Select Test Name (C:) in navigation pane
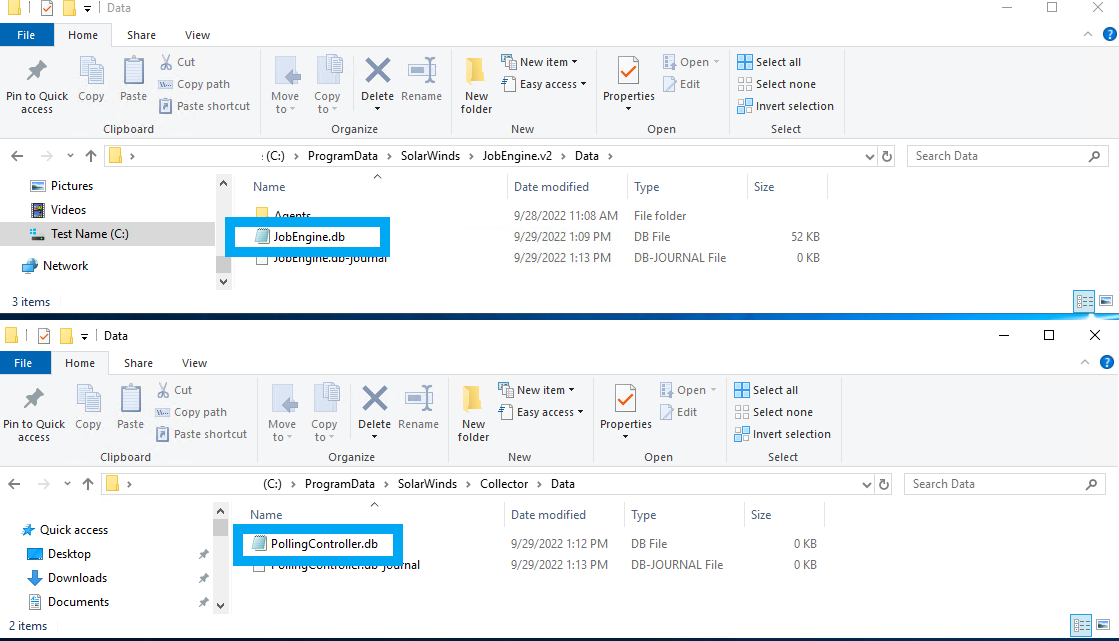This screenshot has height=641, width=1119. point(107,234)
